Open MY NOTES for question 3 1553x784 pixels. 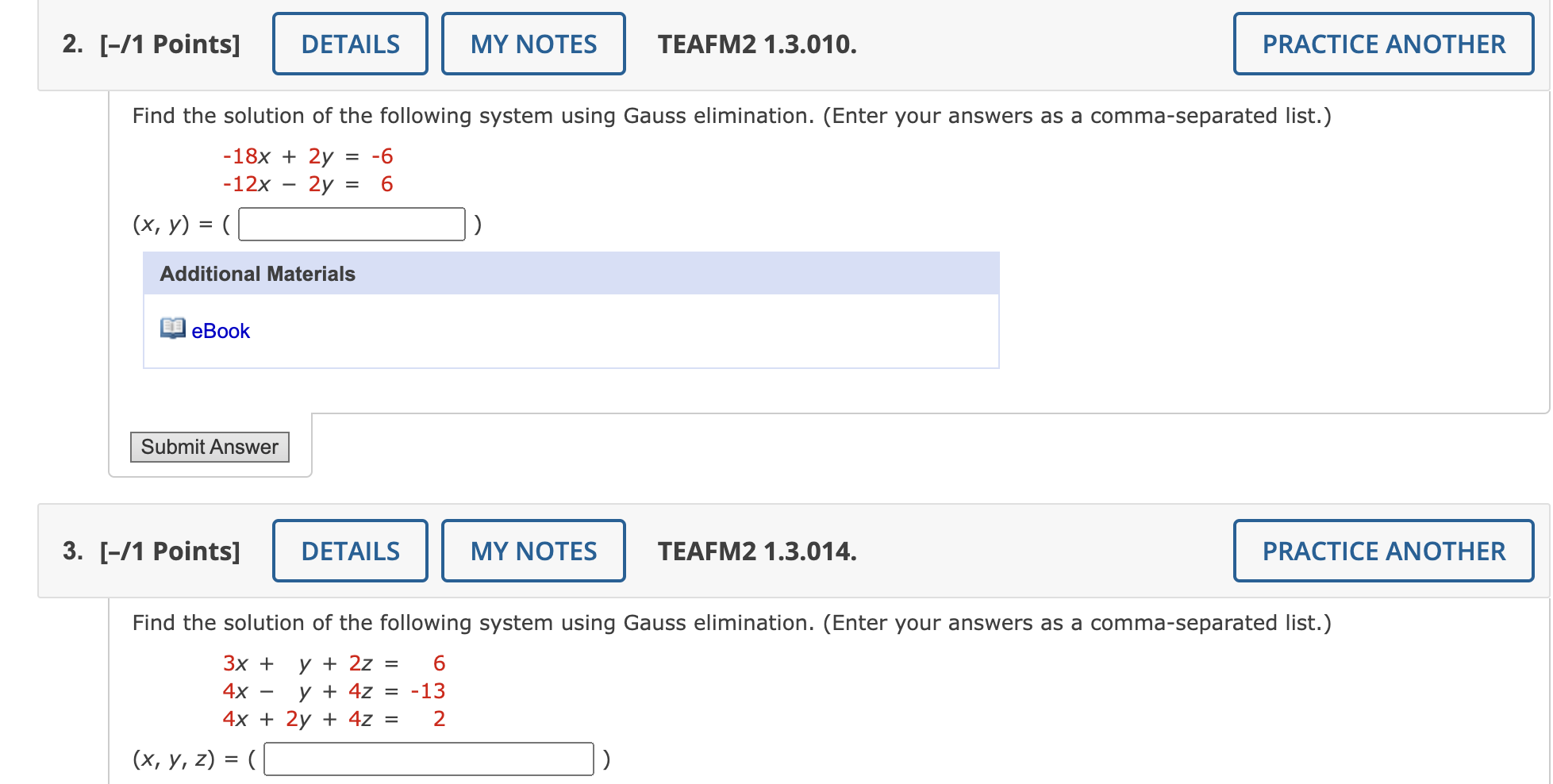532,550
